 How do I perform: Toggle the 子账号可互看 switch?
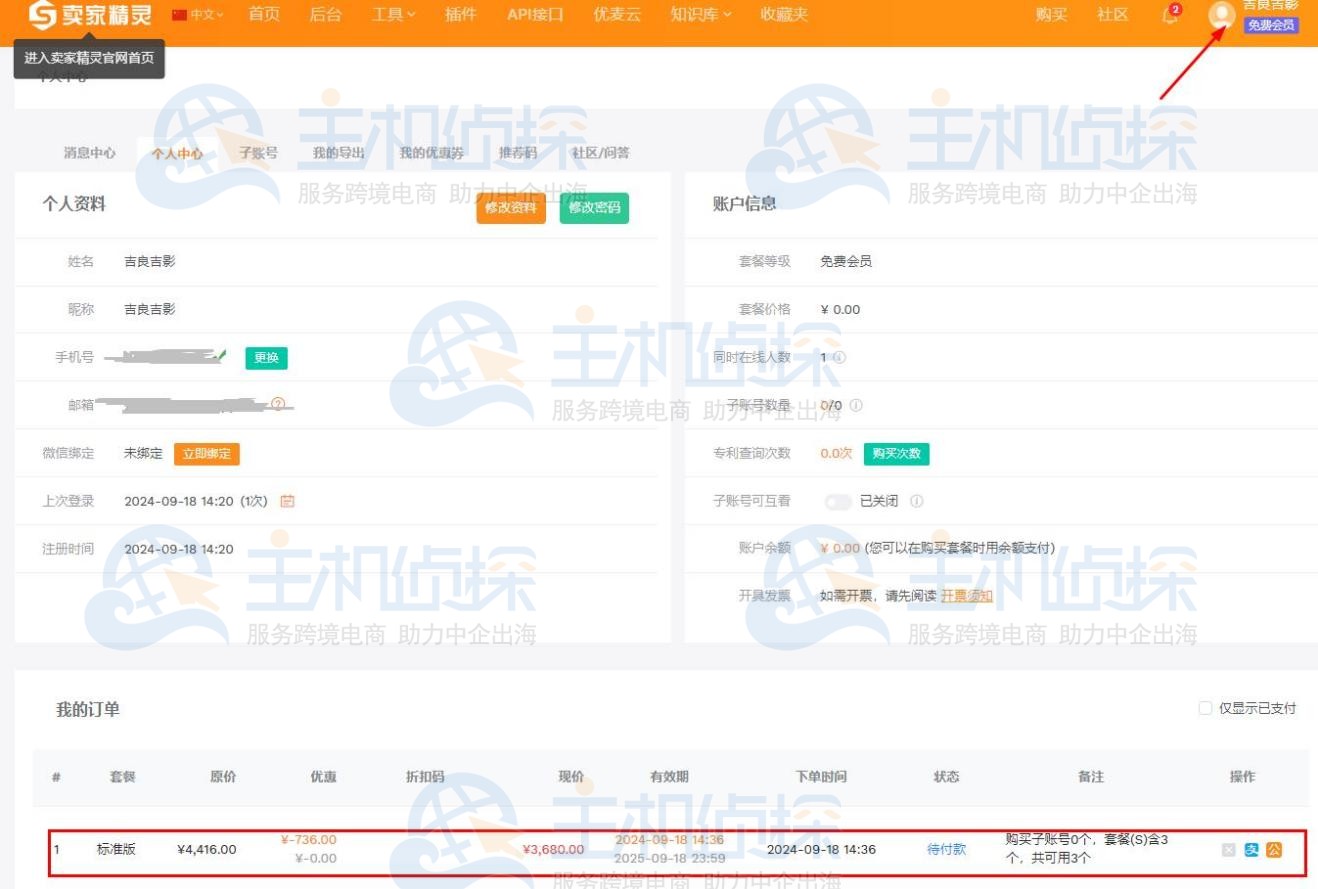pos(838,501)
